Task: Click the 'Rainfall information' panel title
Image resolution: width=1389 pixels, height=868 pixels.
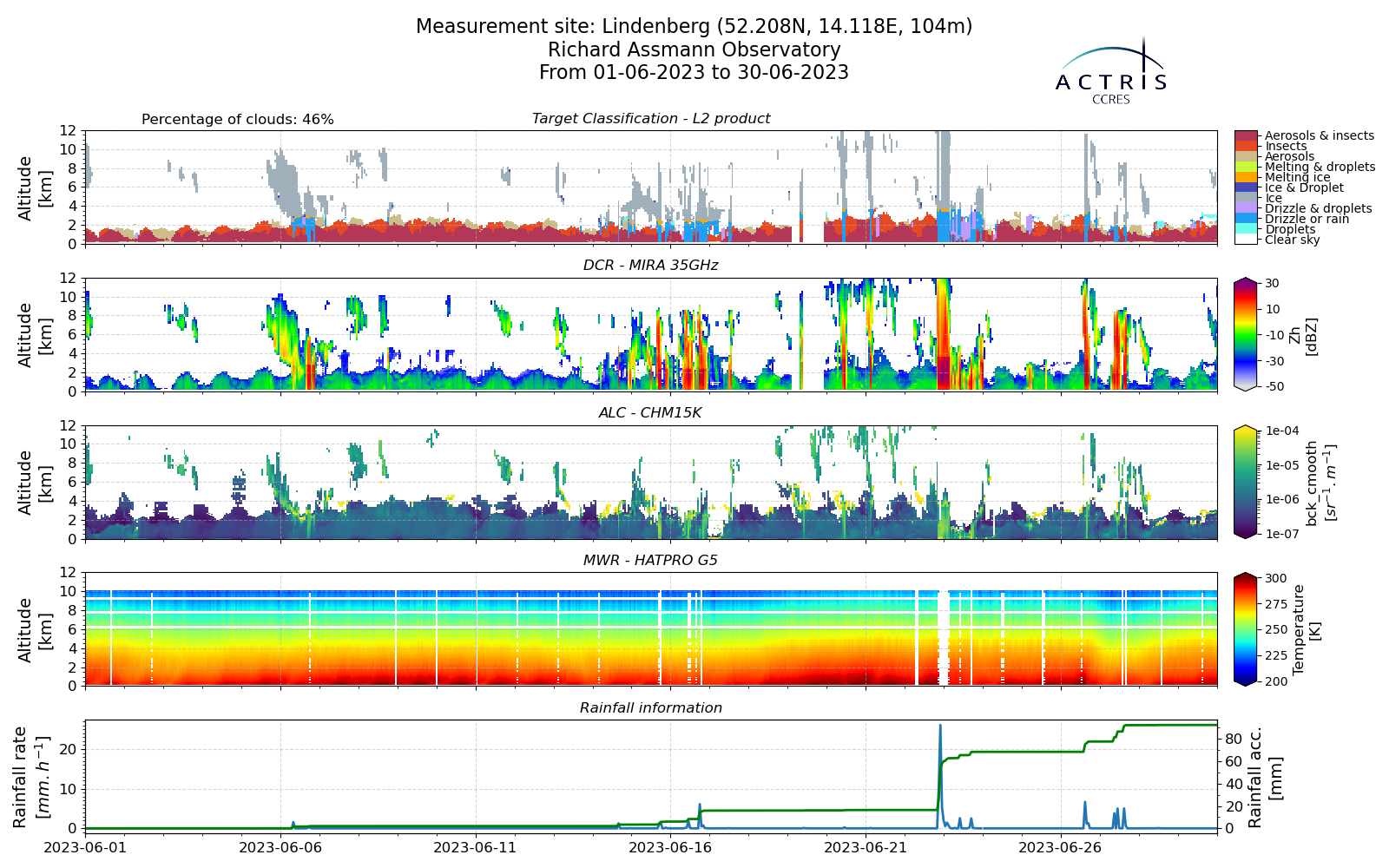Action: tap(651, 708)
